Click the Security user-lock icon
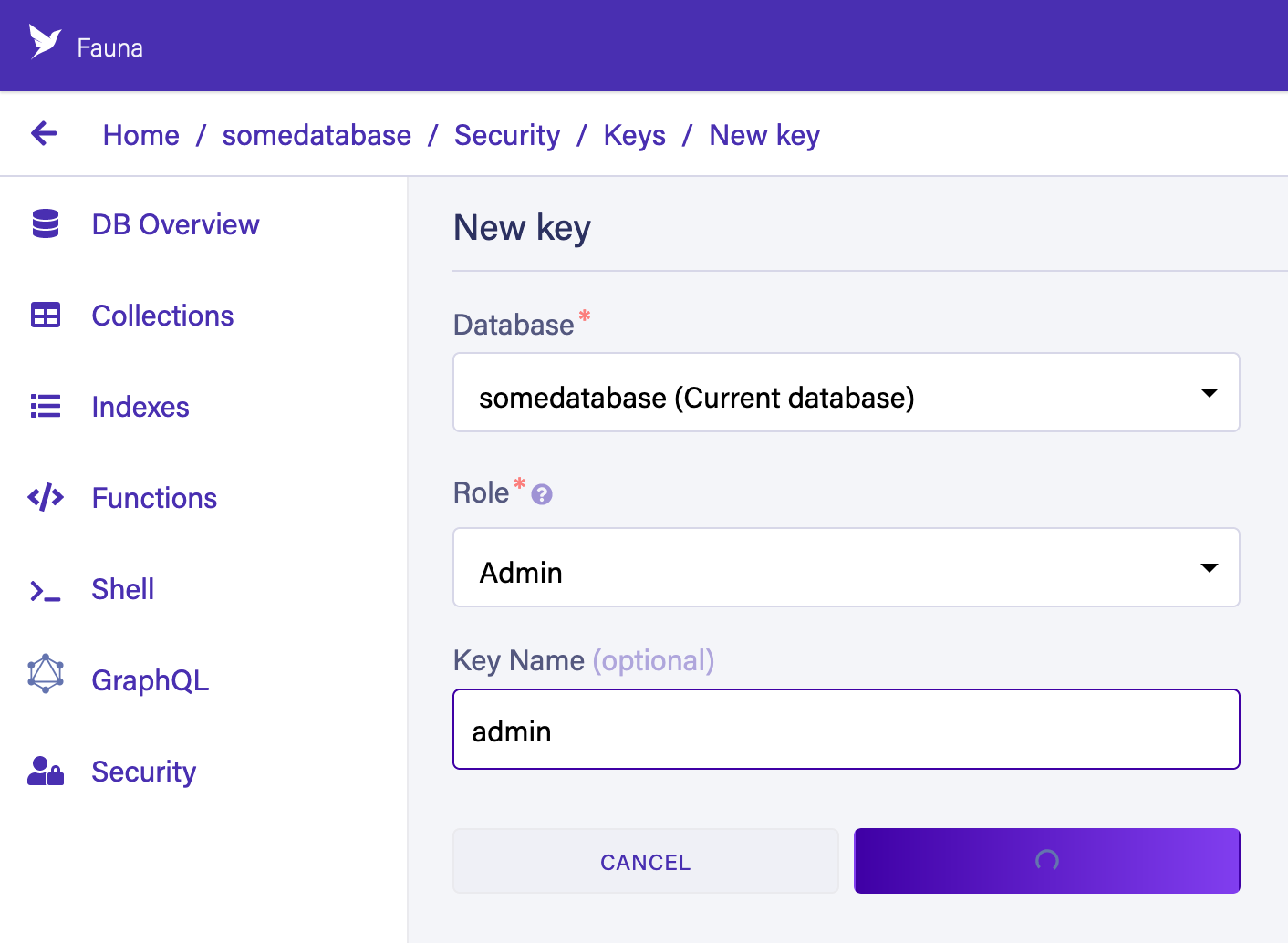Viewport: 1288px width, 943px height. (46, 772)
